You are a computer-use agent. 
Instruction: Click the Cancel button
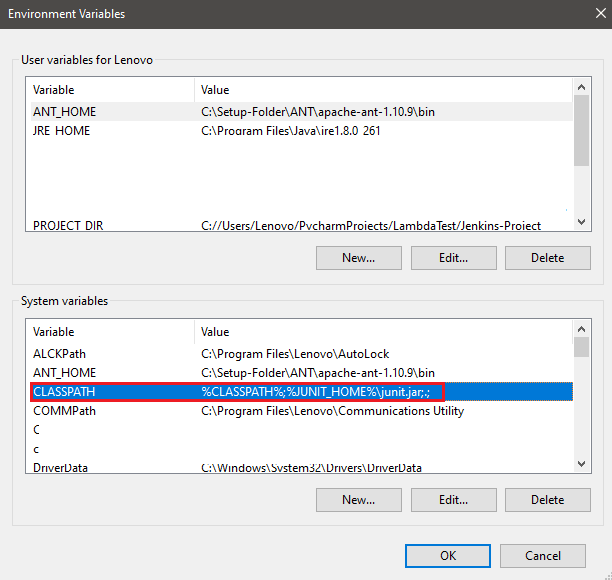543,555
